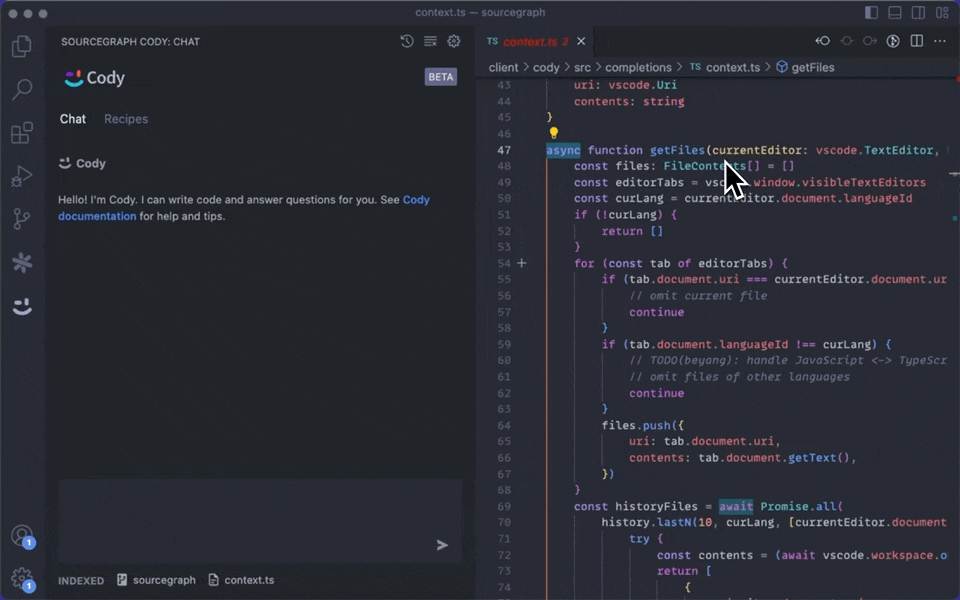
Task: Click the lightbulb quick-fix icon on line 46
Action: coord(553,131)
